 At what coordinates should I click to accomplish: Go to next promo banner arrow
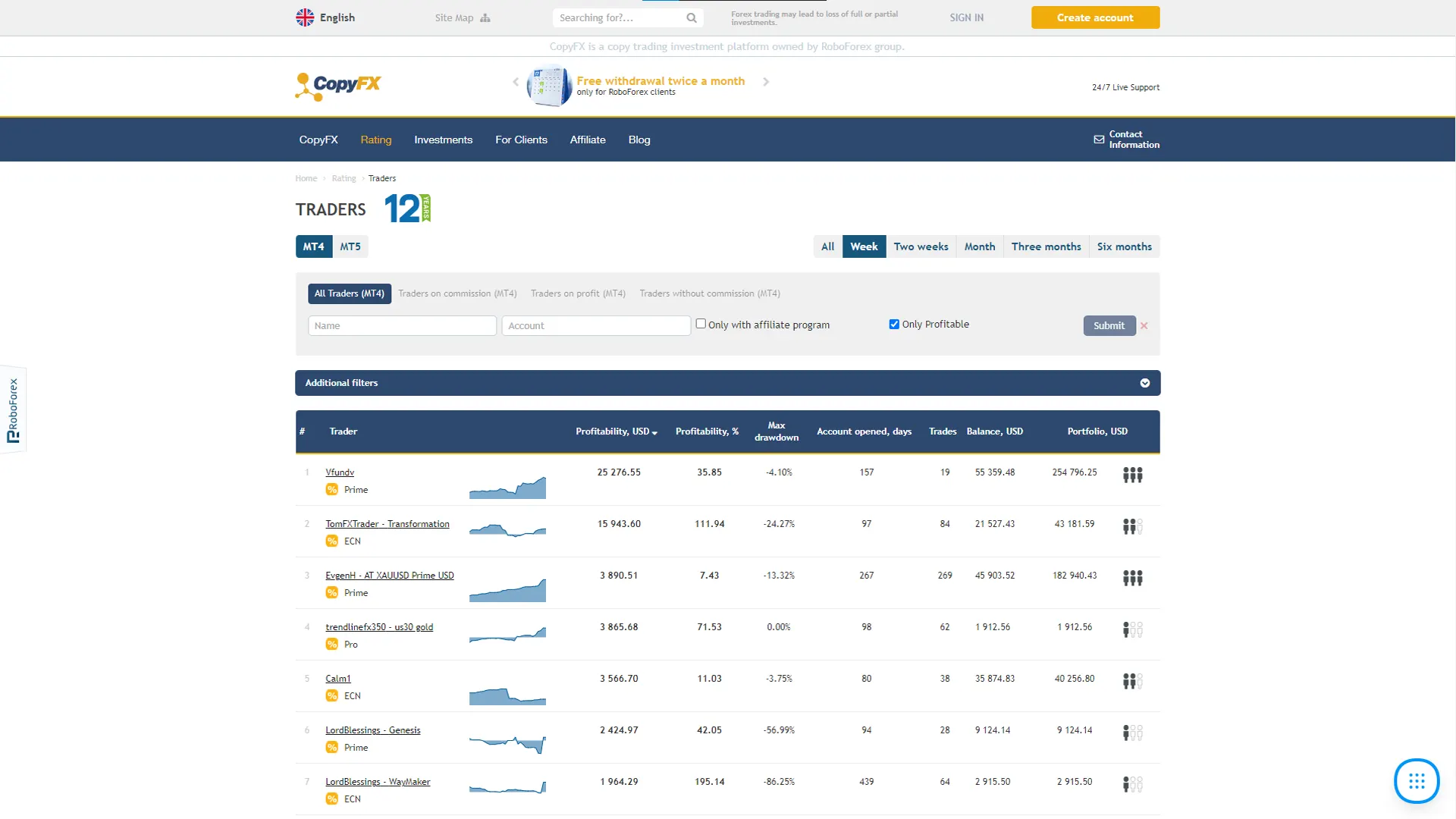pyautogui.click(x=766, y=82)
